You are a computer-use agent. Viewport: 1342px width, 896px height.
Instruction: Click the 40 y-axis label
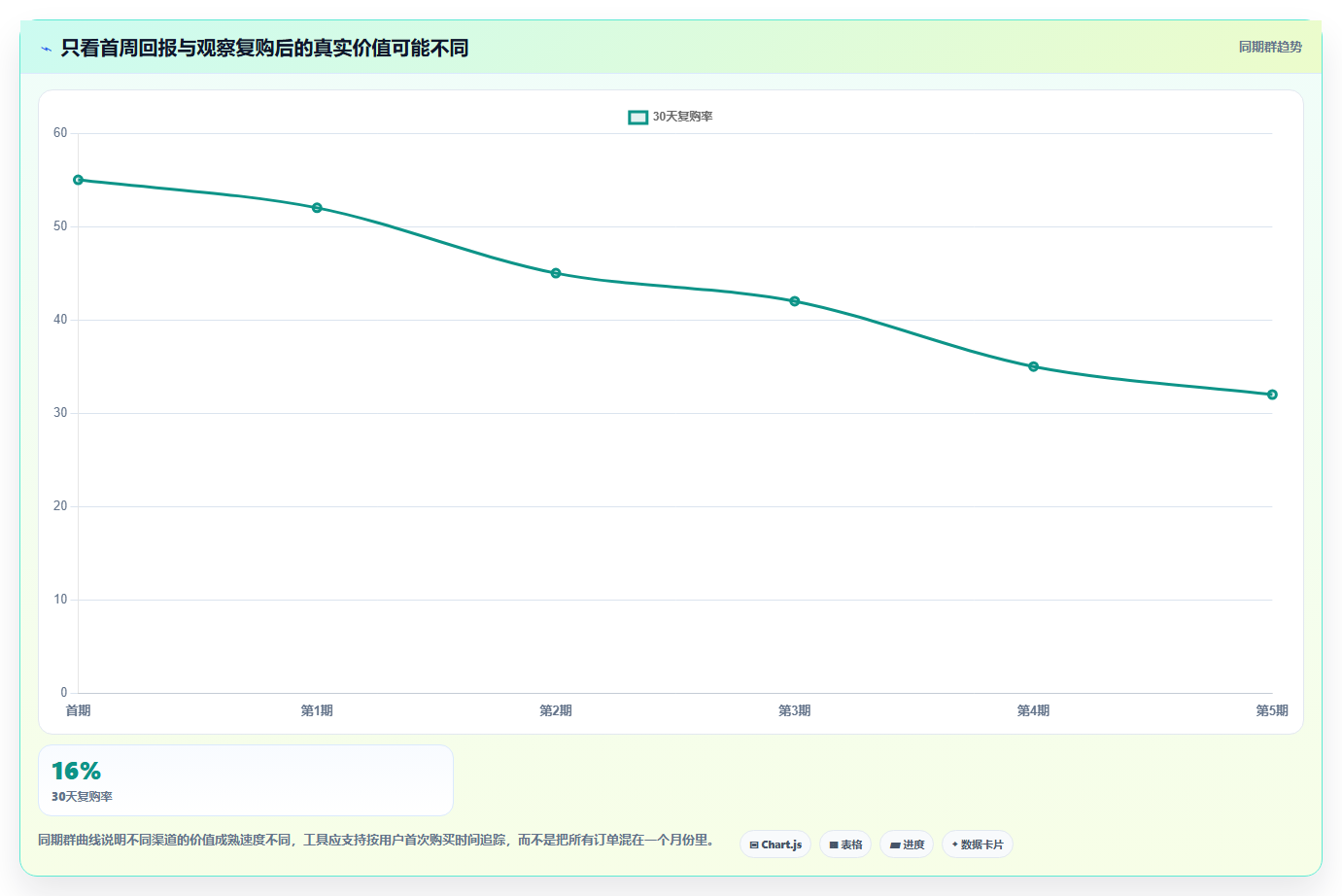(x=60, y=320)
